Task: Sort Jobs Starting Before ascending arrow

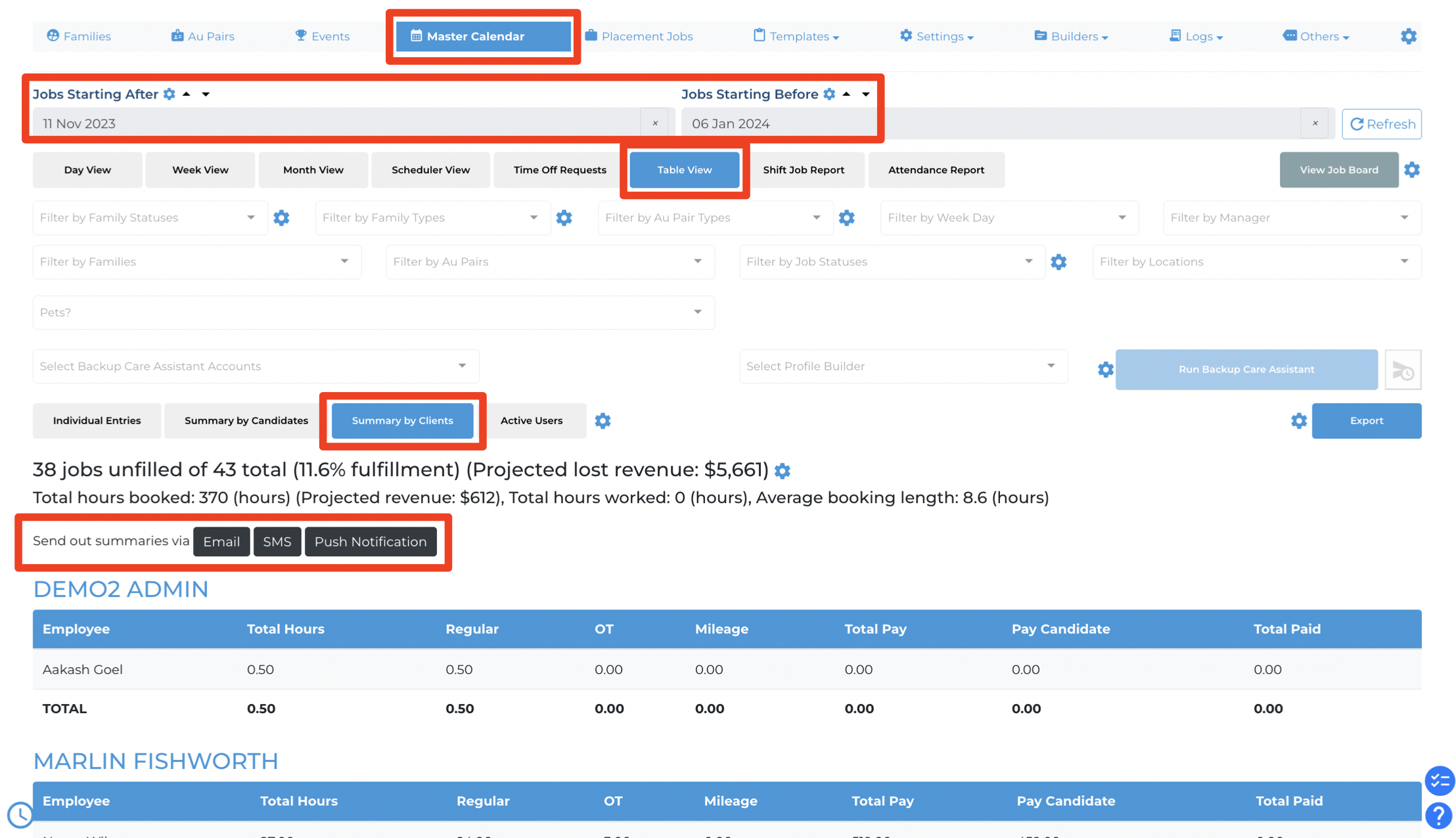Action: click(847, 94)
